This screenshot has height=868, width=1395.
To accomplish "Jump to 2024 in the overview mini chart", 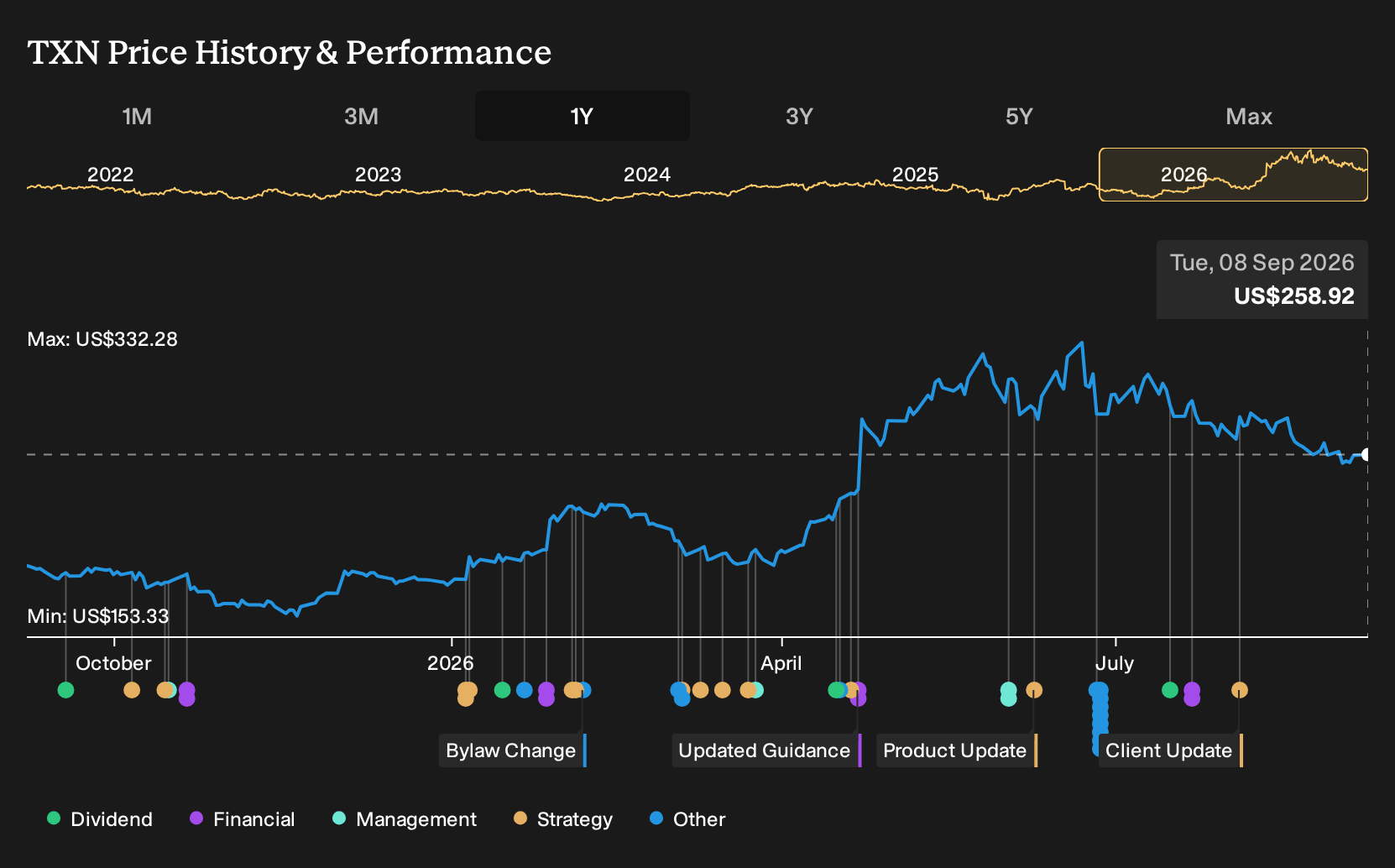I will click(x=647, y=175).
